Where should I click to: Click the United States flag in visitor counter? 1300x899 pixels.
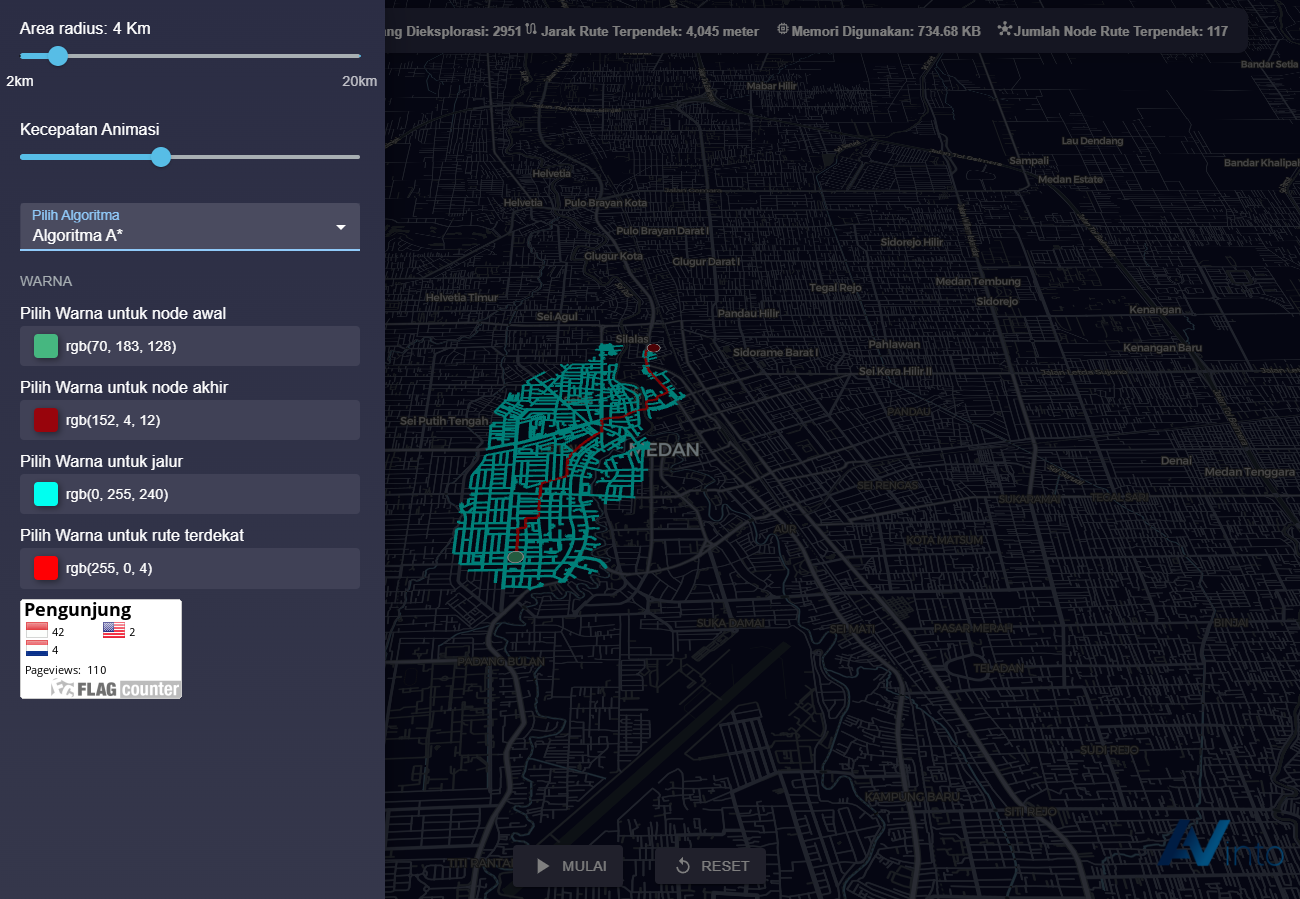point(114,631)
